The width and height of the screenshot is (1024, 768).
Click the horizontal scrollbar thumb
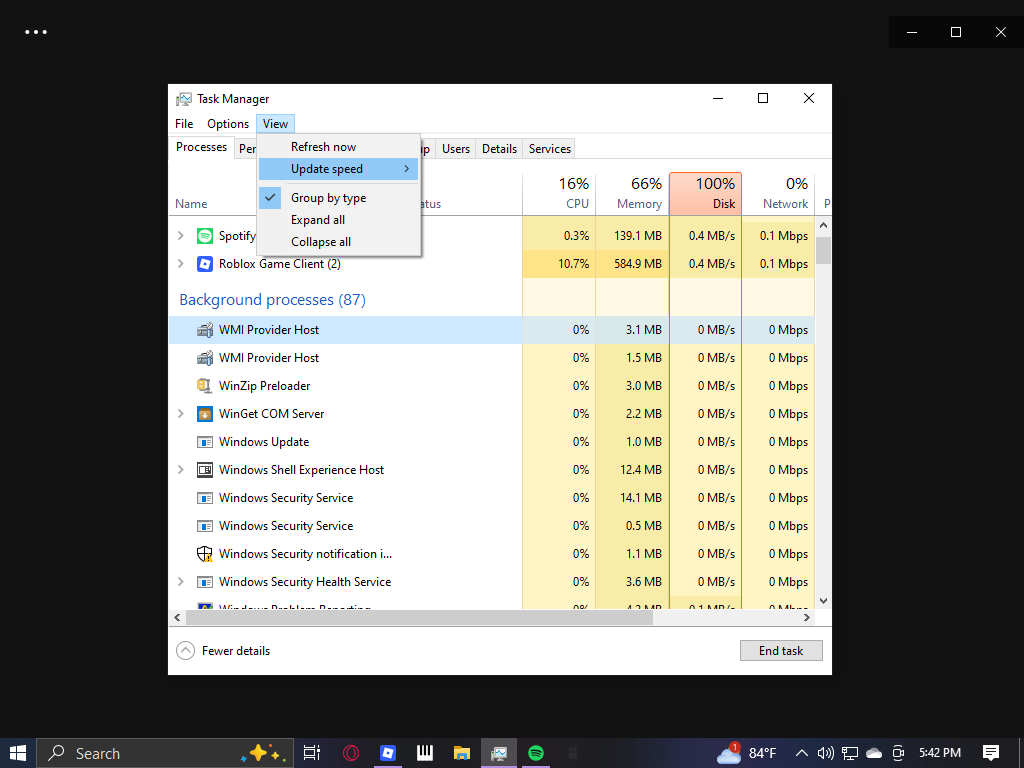coord(419,617)
